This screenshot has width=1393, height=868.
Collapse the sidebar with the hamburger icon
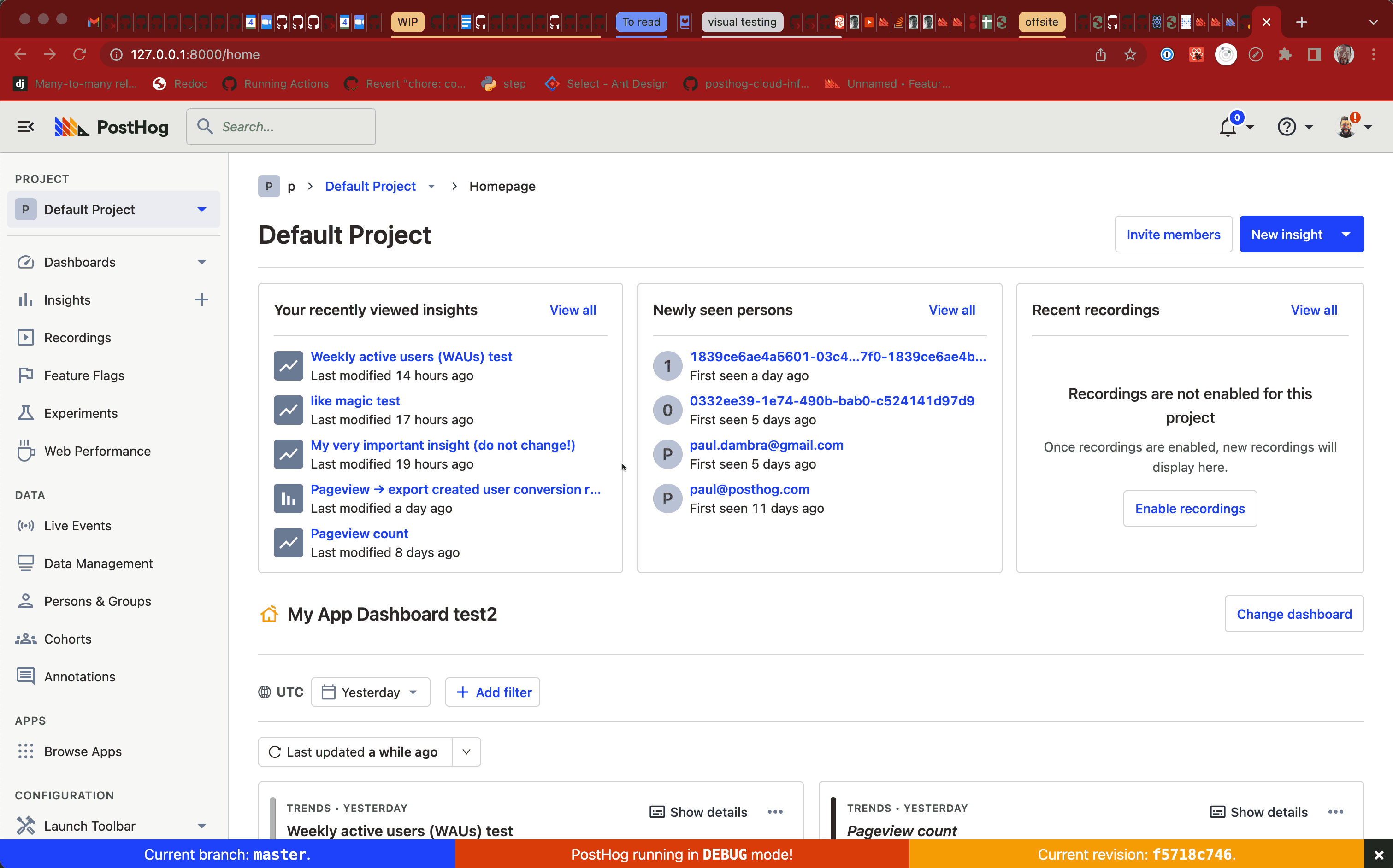click(x=25, y=127)
